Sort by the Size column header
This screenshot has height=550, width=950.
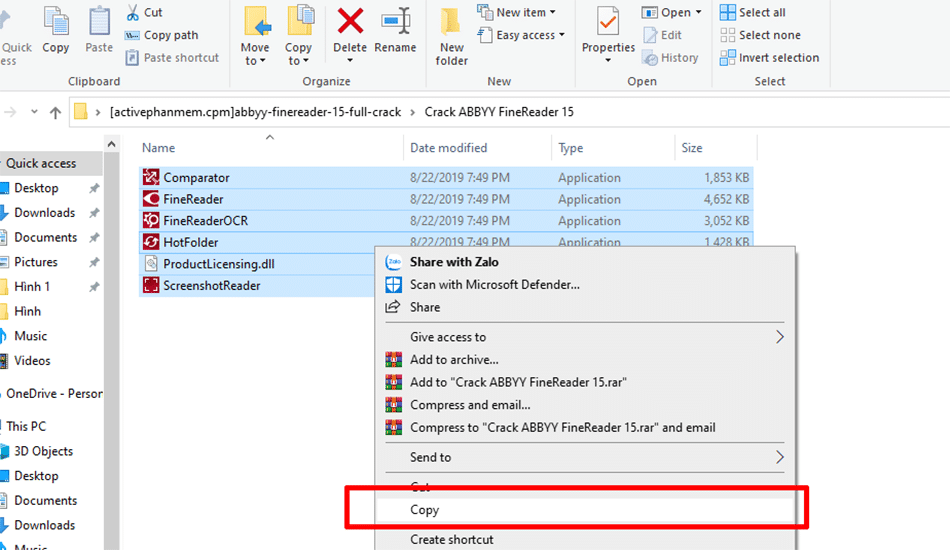point(691,148)
